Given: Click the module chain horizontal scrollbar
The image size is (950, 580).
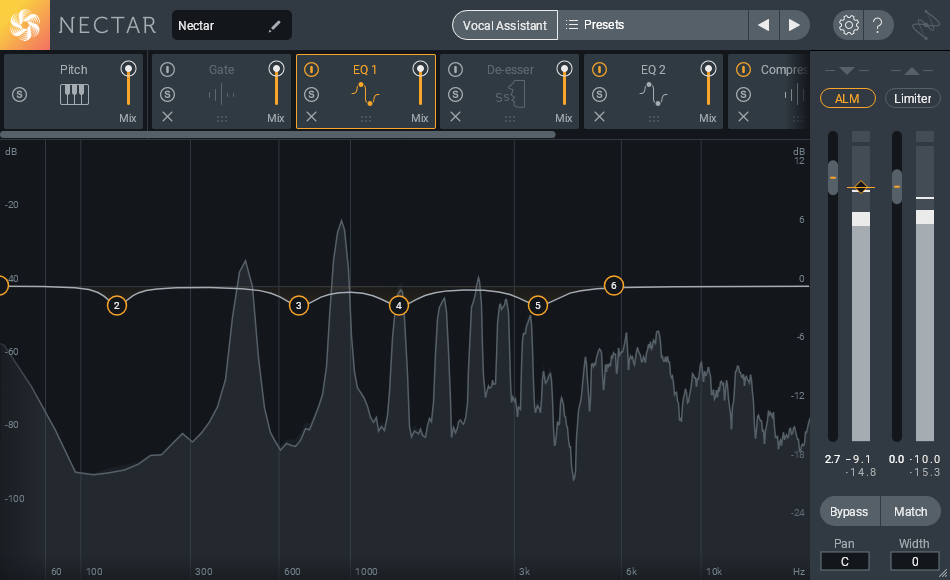Looking at the screenshot, I should click(278, 135).
